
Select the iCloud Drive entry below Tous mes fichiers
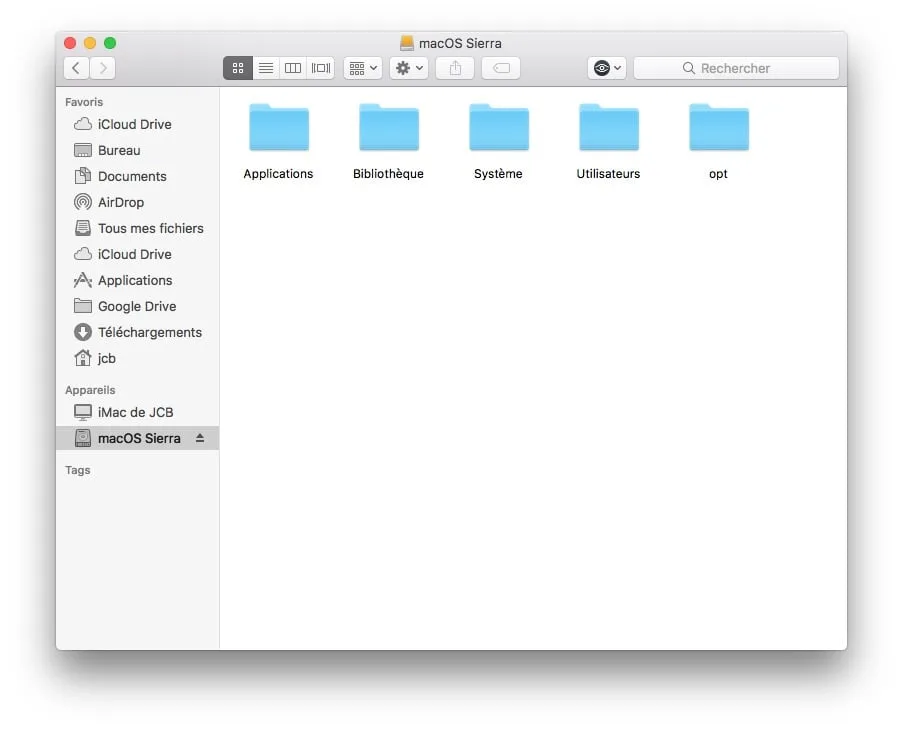tap(137, 254)
